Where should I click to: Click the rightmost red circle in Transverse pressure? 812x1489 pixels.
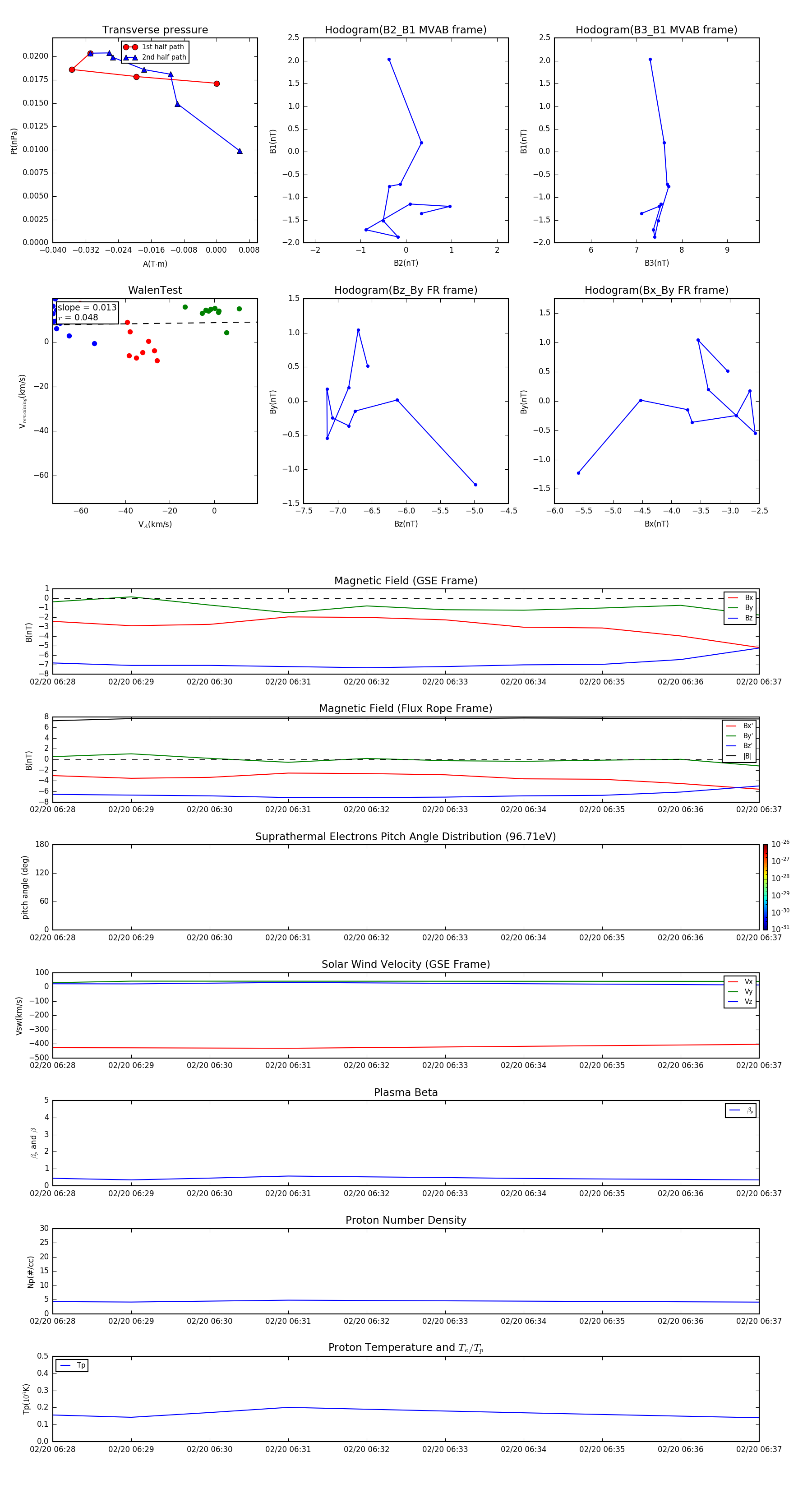pos(217,84)
